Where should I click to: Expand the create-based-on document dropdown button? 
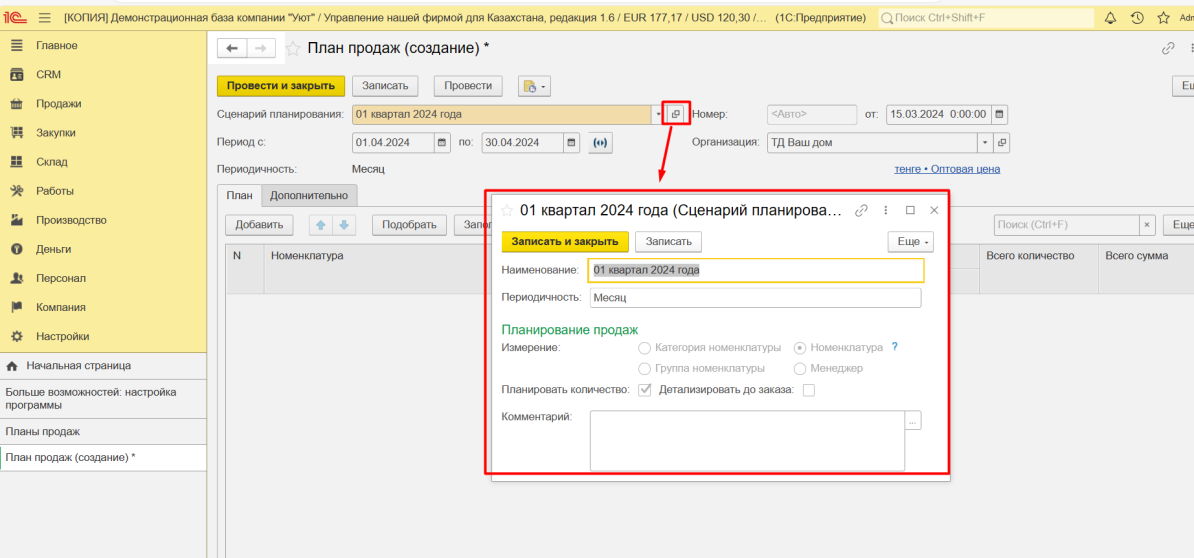coord(534,87)
